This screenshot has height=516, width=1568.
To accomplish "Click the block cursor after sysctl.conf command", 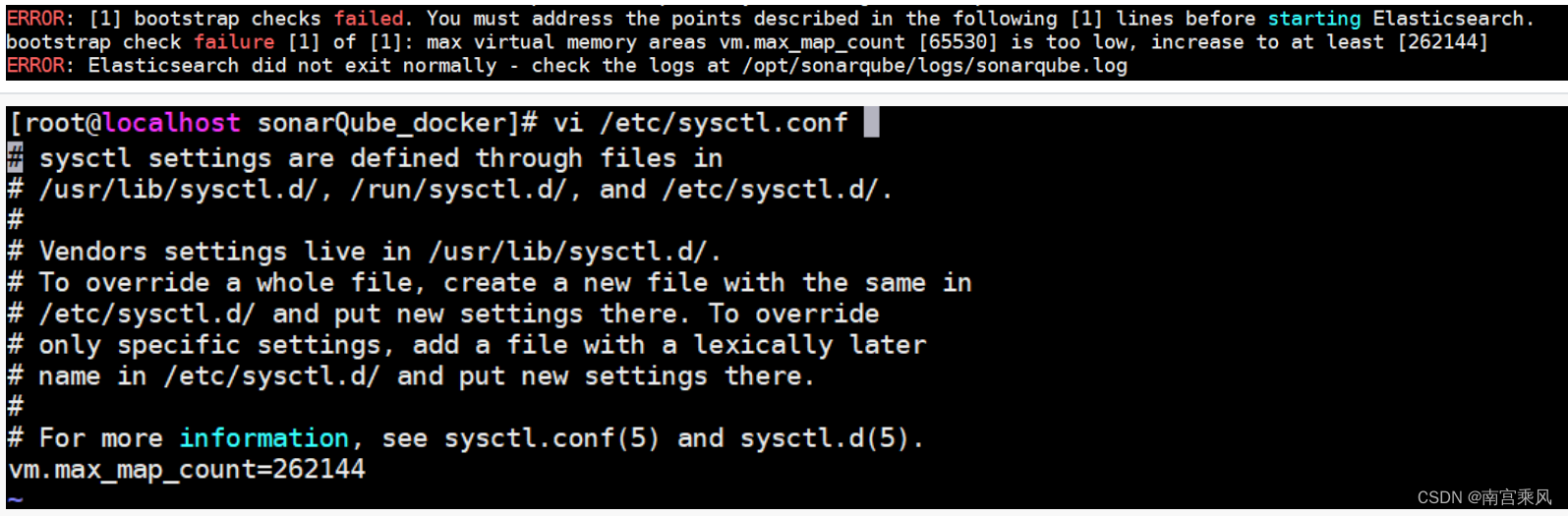I will (871, 123).
